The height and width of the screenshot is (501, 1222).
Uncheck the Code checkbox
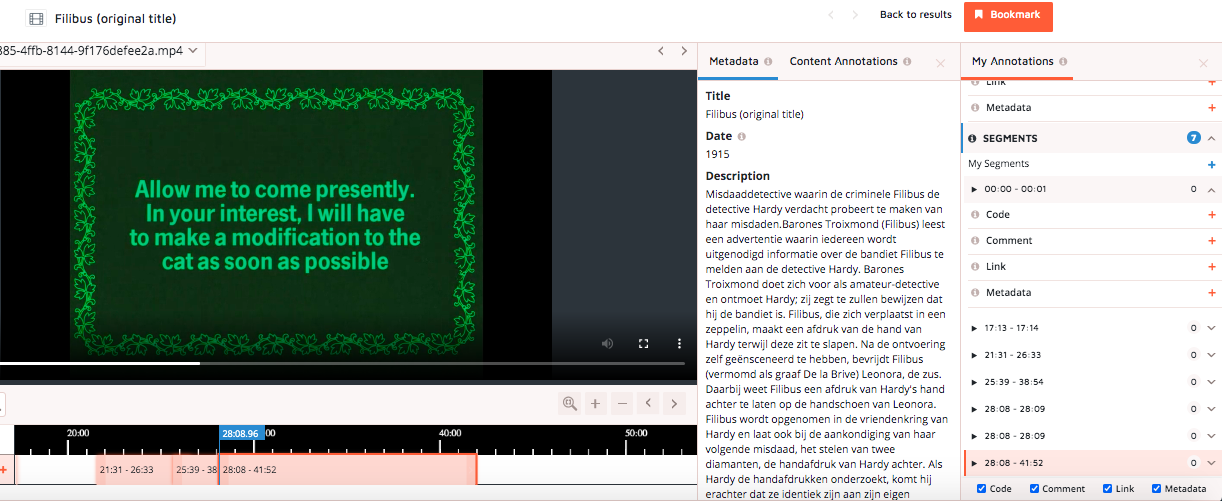coord(981,489)
